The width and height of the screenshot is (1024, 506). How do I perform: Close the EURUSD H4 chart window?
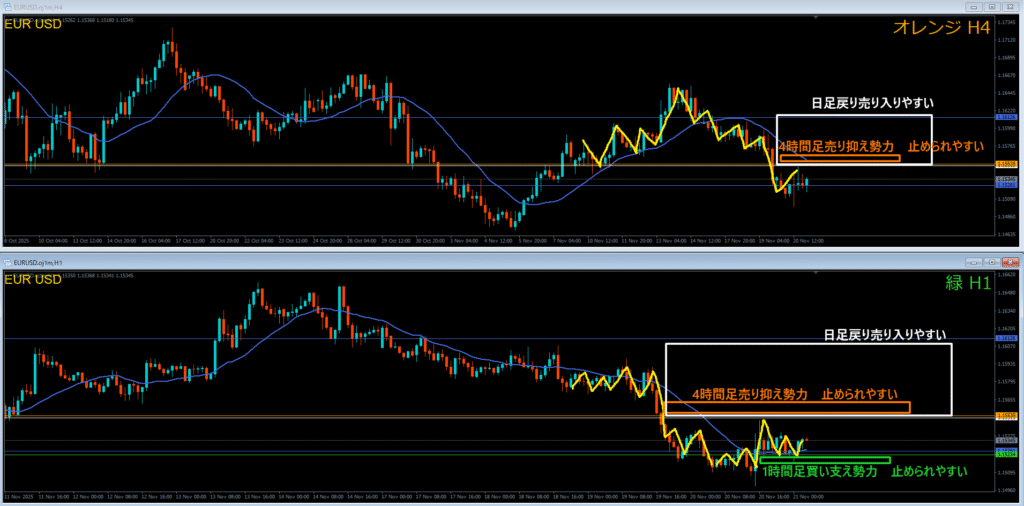pyautogui.click(x=1009, y=7)
